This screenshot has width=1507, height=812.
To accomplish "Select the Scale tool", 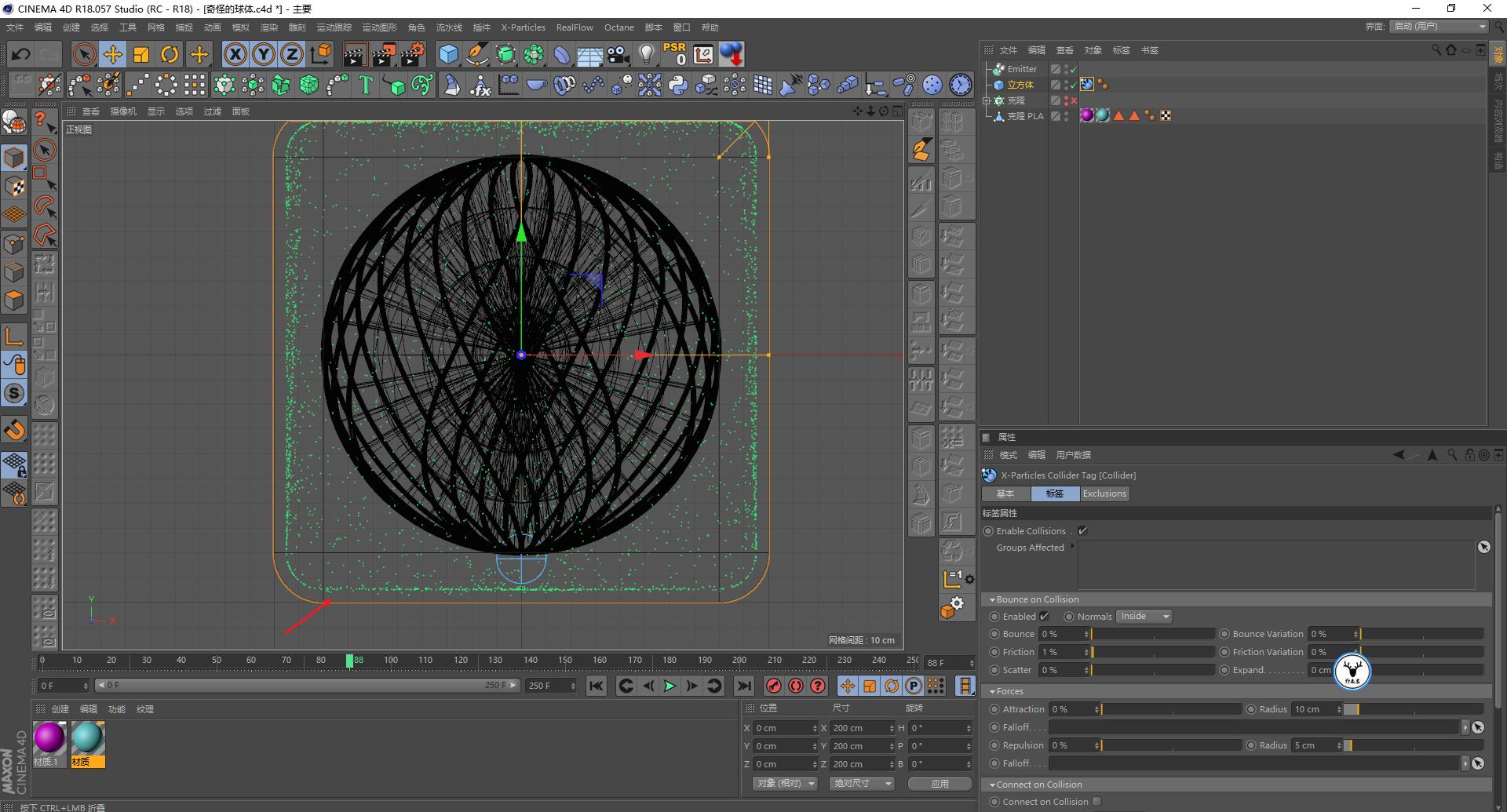I will click(x=141, y=54).
